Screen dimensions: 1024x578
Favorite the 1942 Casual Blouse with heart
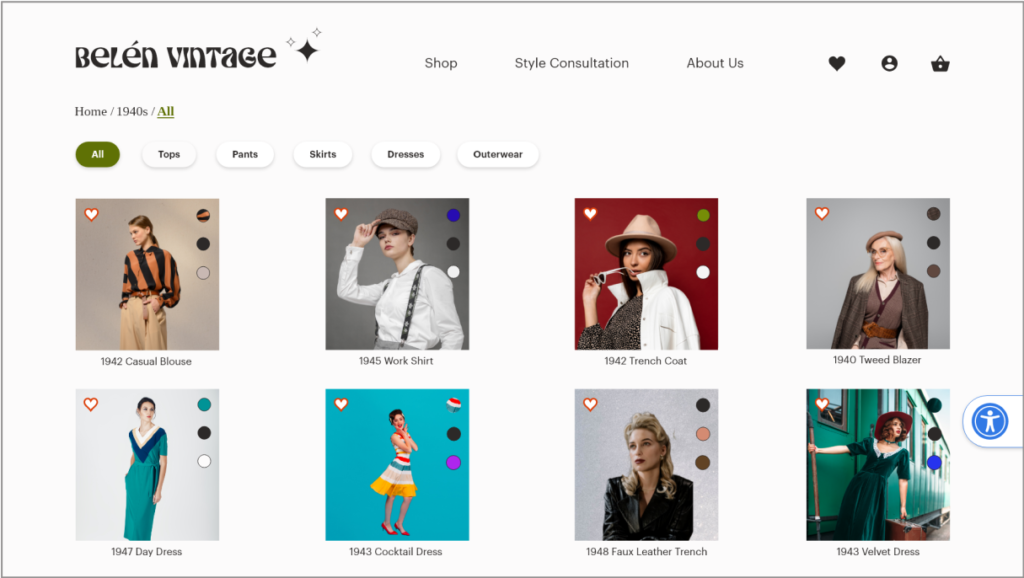pyautogui.click(x=91, y=214)
